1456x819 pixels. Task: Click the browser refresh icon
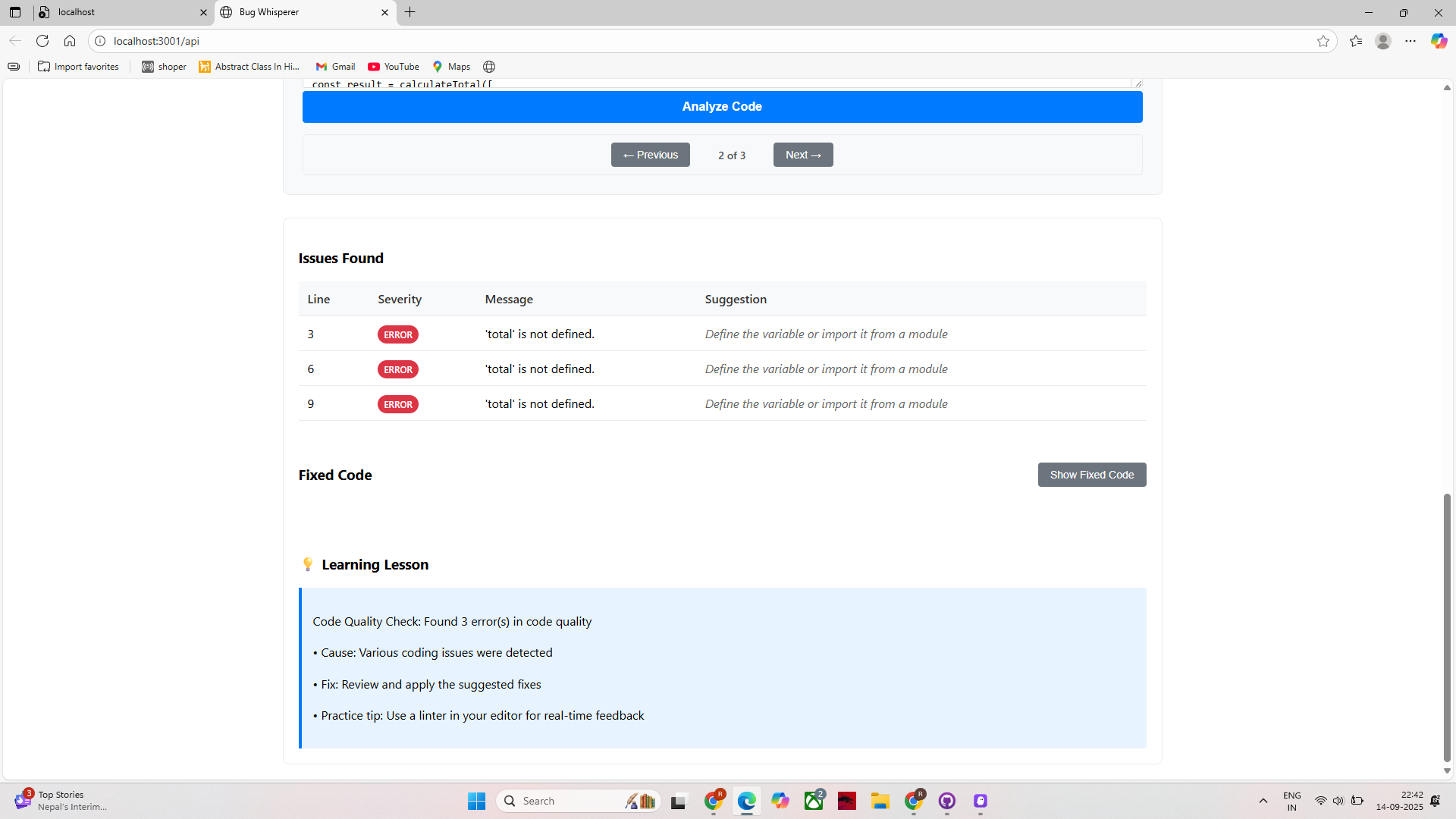42,41
